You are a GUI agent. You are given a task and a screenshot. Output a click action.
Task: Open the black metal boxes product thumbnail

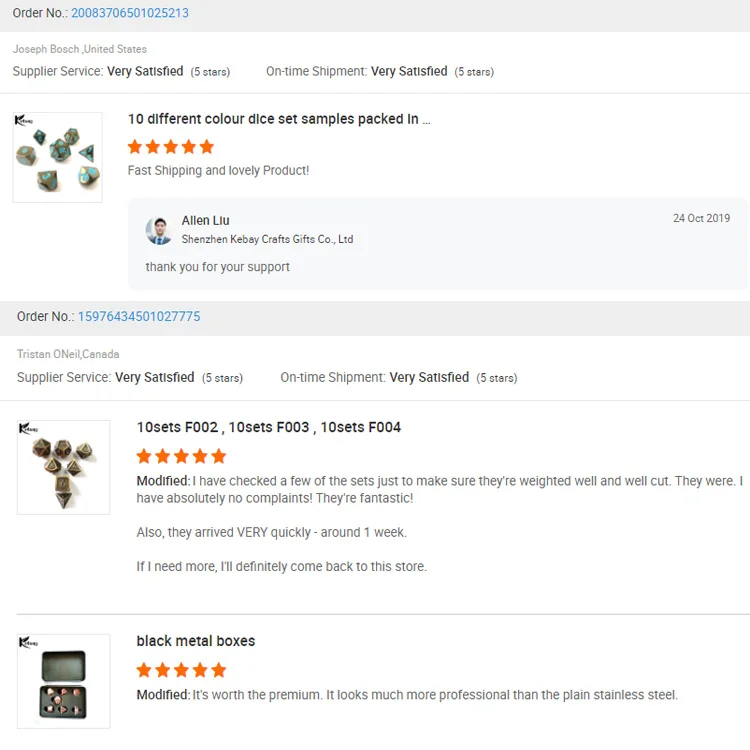64,681
